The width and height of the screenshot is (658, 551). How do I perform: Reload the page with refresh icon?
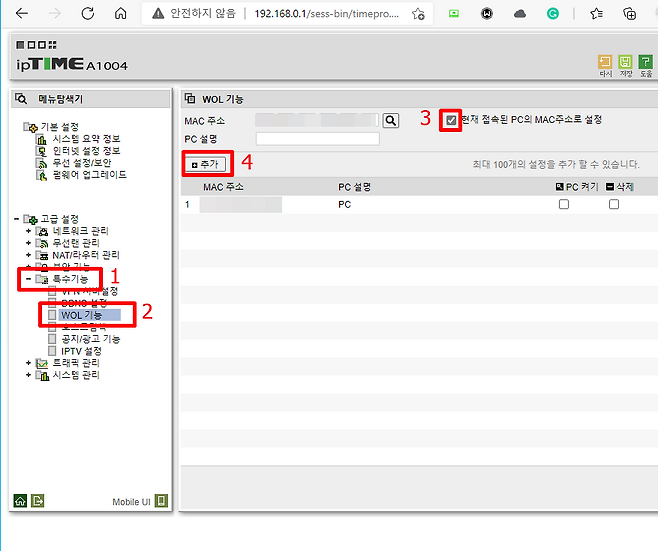click(88, 13)
